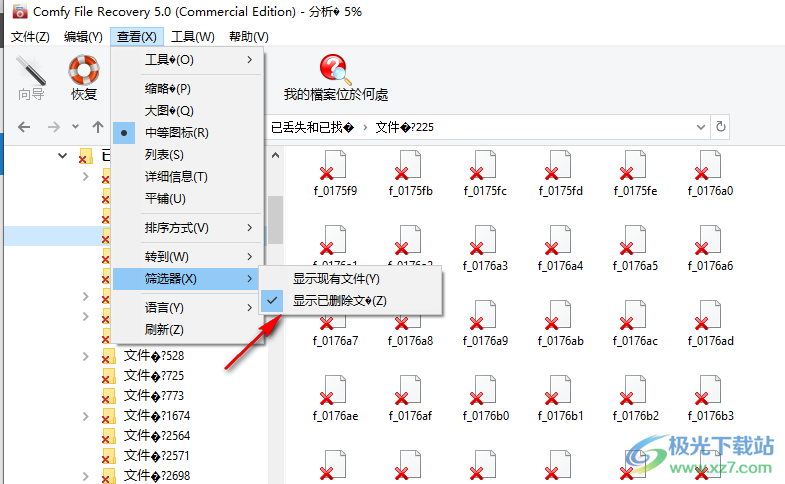
Task: Expand the 排序方式(V) sort submenu
Action: pyautogui.click(x=188, y=228)
